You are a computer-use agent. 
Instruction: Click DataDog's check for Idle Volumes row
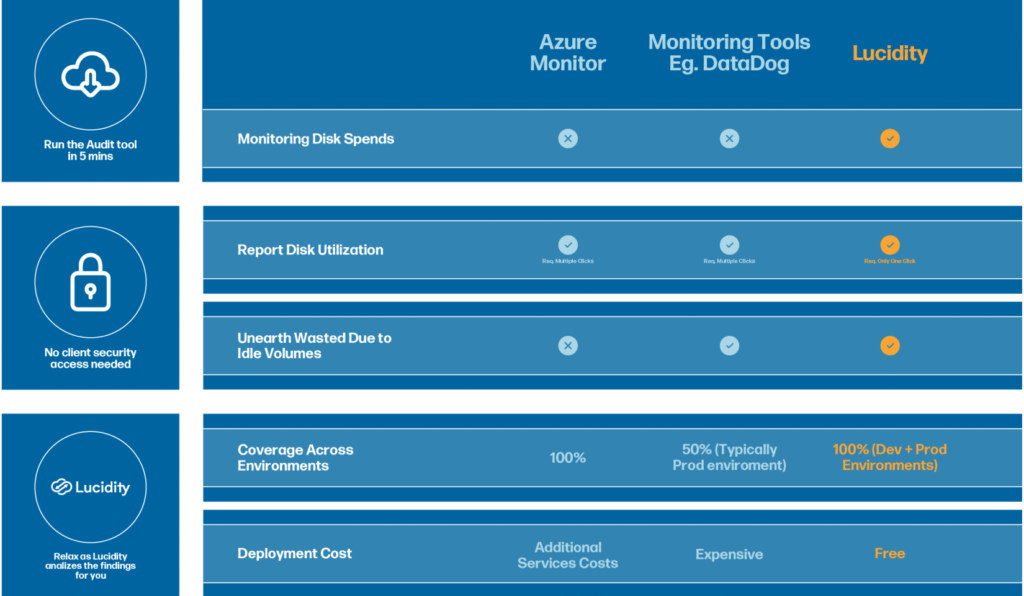(729, 346)
